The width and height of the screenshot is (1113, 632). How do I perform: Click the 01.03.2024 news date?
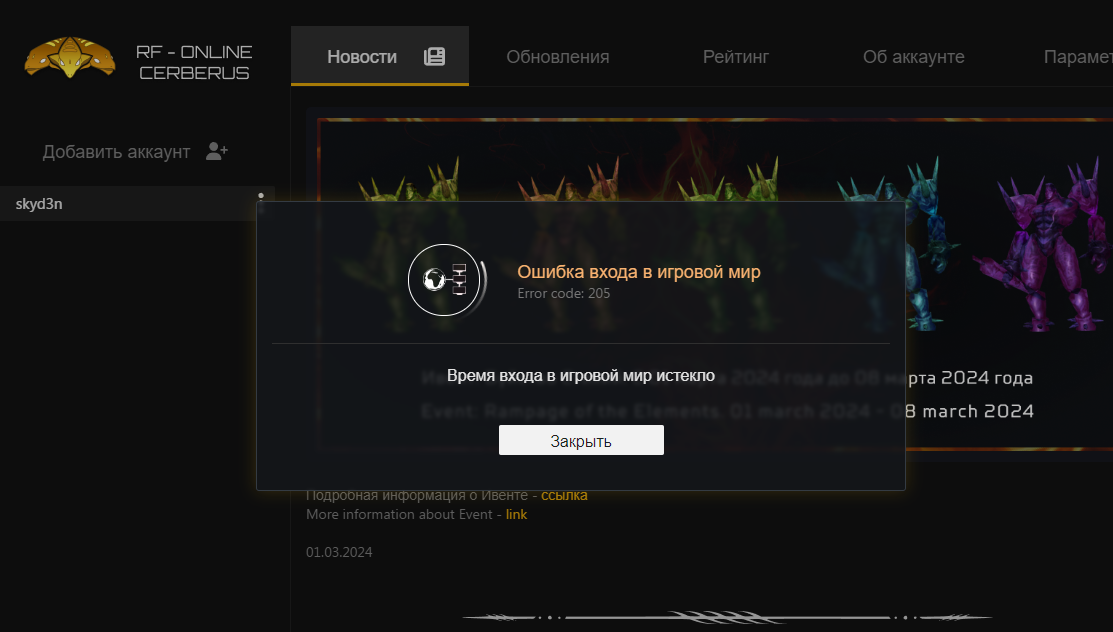[339, 552]
